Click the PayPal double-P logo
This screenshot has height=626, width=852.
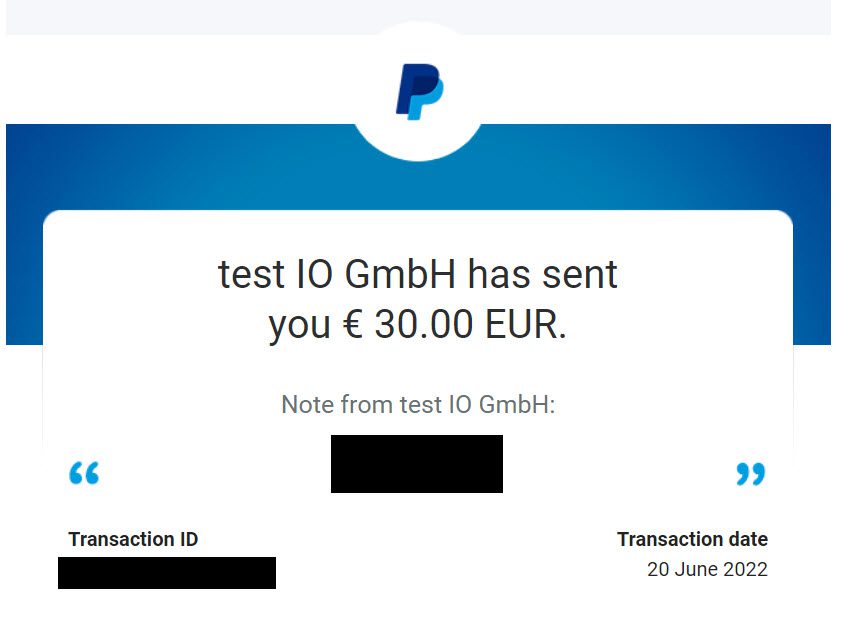[419, 91]
